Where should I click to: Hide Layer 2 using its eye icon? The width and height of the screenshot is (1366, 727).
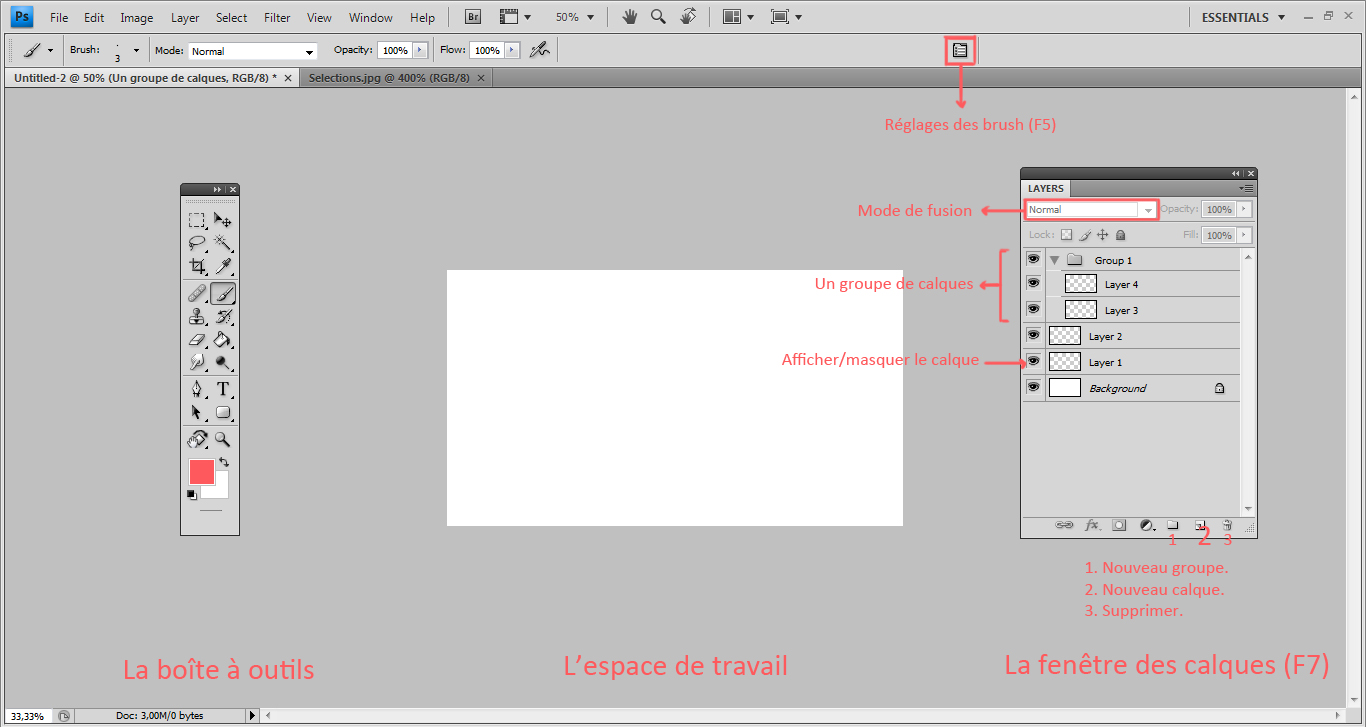(x=1033, y=336)
